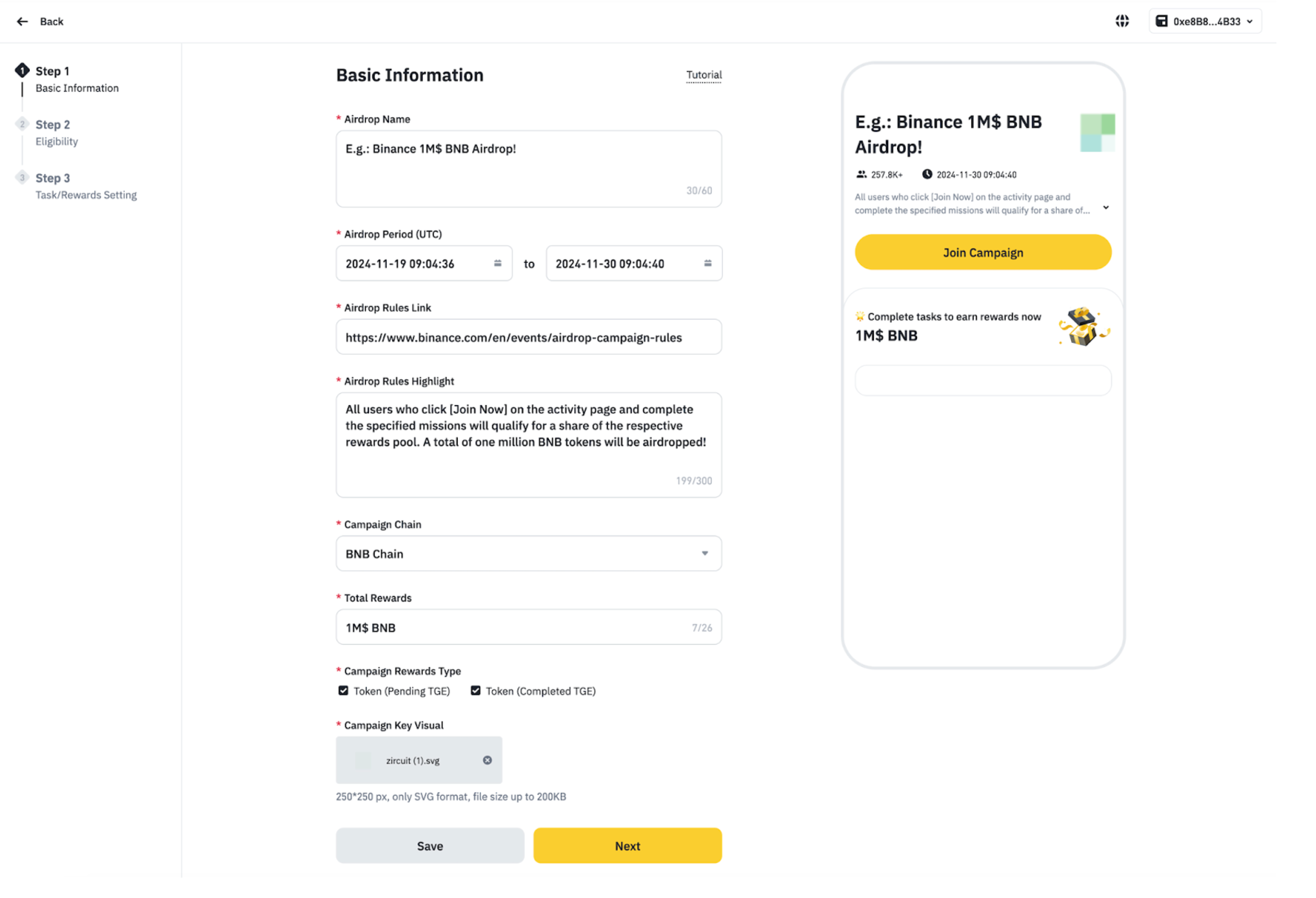Open the calendar picker for airdrop start date
The height and width of the screenshot is (898, 1316).
(x=498, y=263)
